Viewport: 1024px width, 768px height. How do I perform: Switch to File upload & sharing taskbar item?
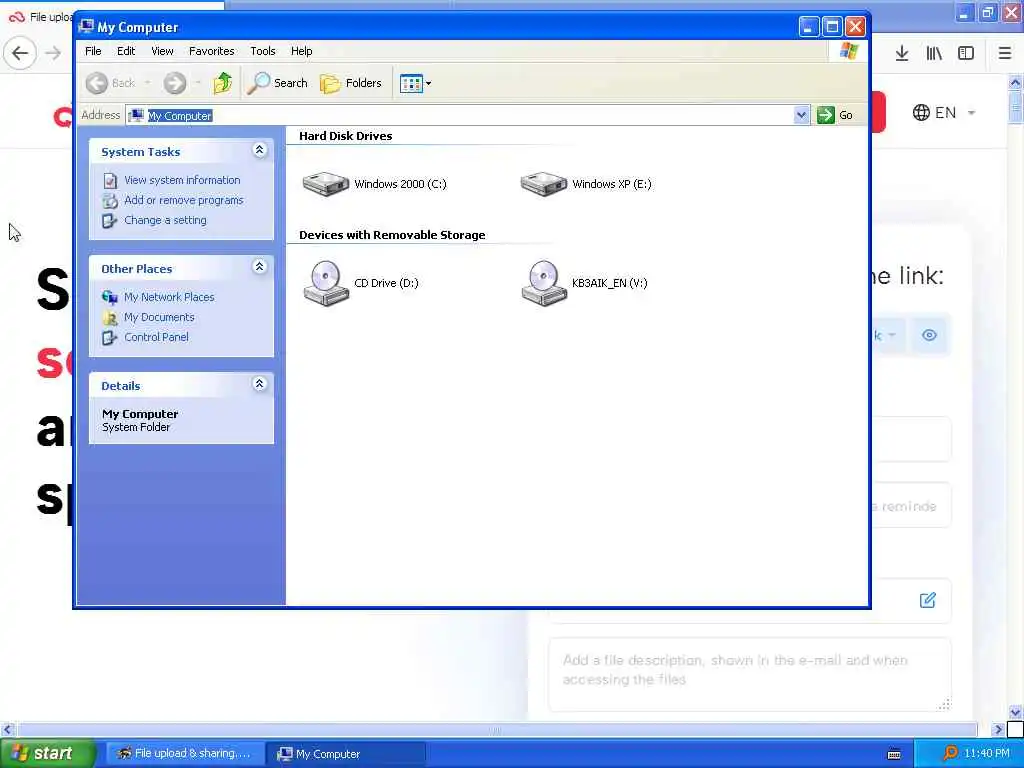coord(184,754)
